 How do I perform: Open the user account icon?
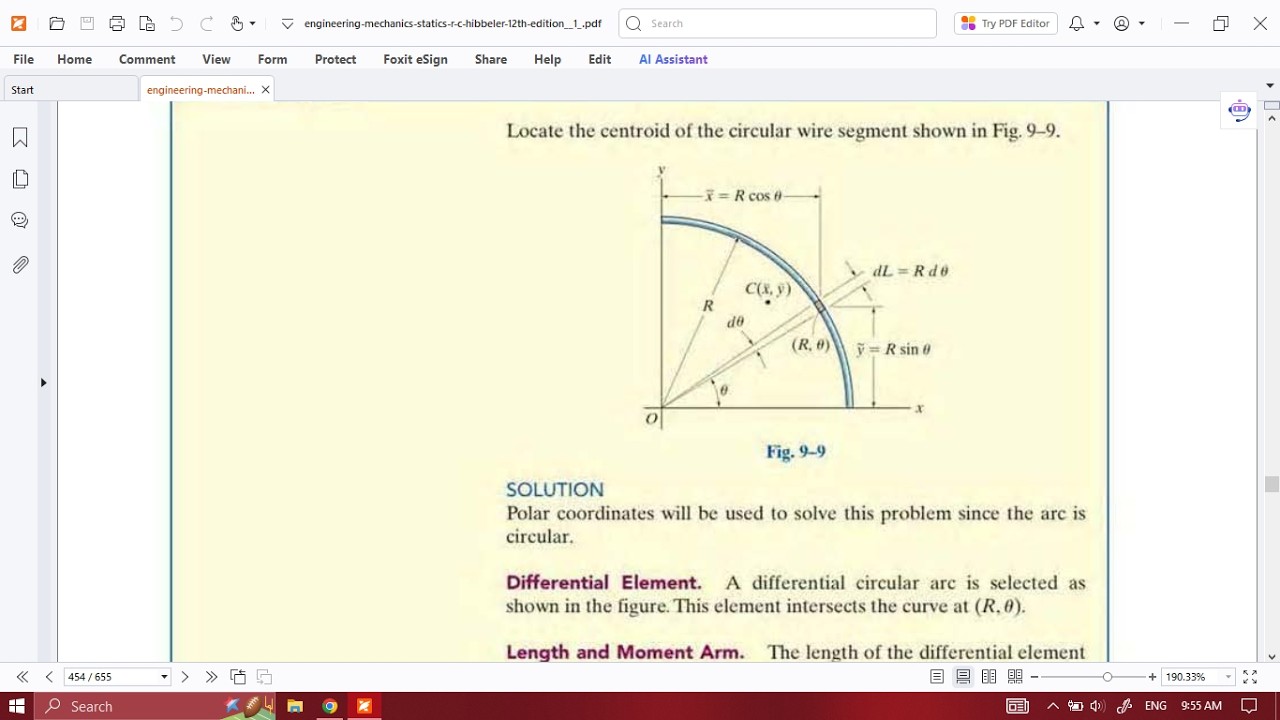tap(1122, 23)
